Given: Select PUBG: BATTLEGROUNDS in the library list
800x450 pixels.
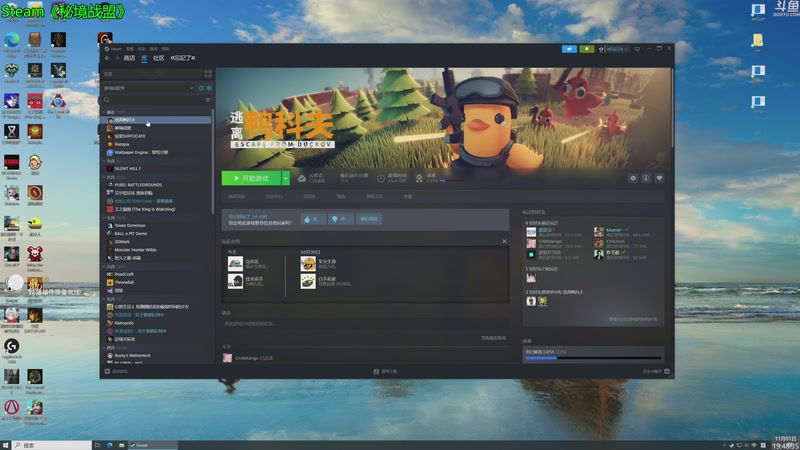Looking at the screenshot, I should pos(156,185).
